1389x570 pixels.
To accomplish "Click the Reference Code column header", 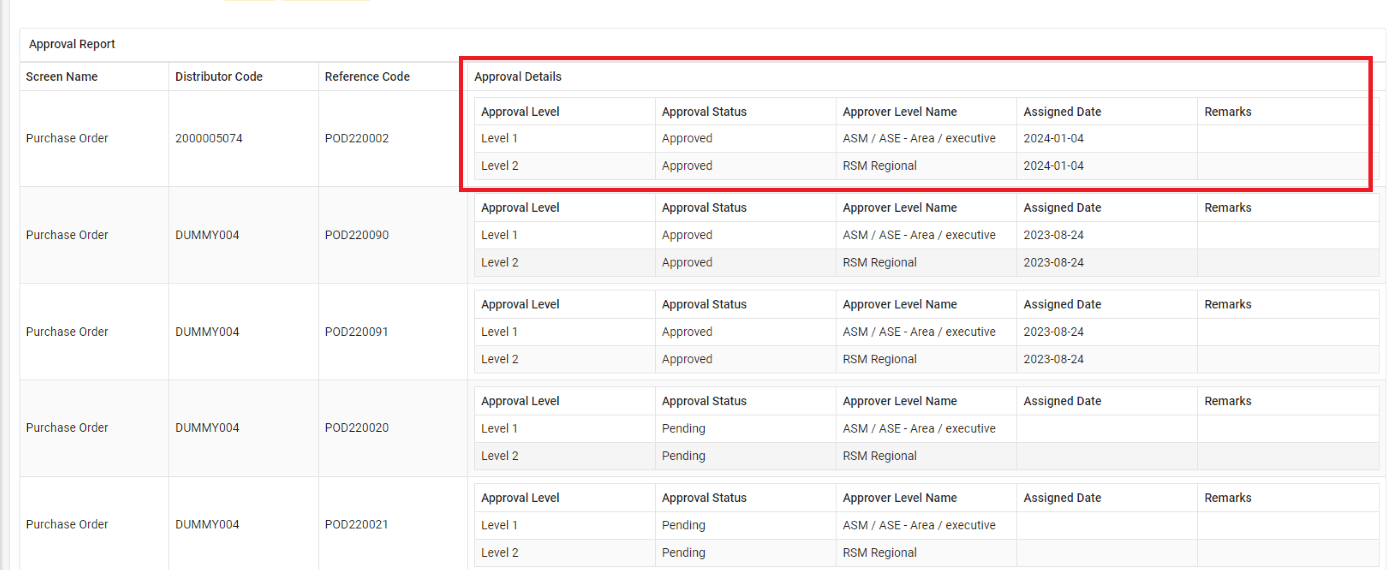I will pyautogui.click(x=368, y=77).
